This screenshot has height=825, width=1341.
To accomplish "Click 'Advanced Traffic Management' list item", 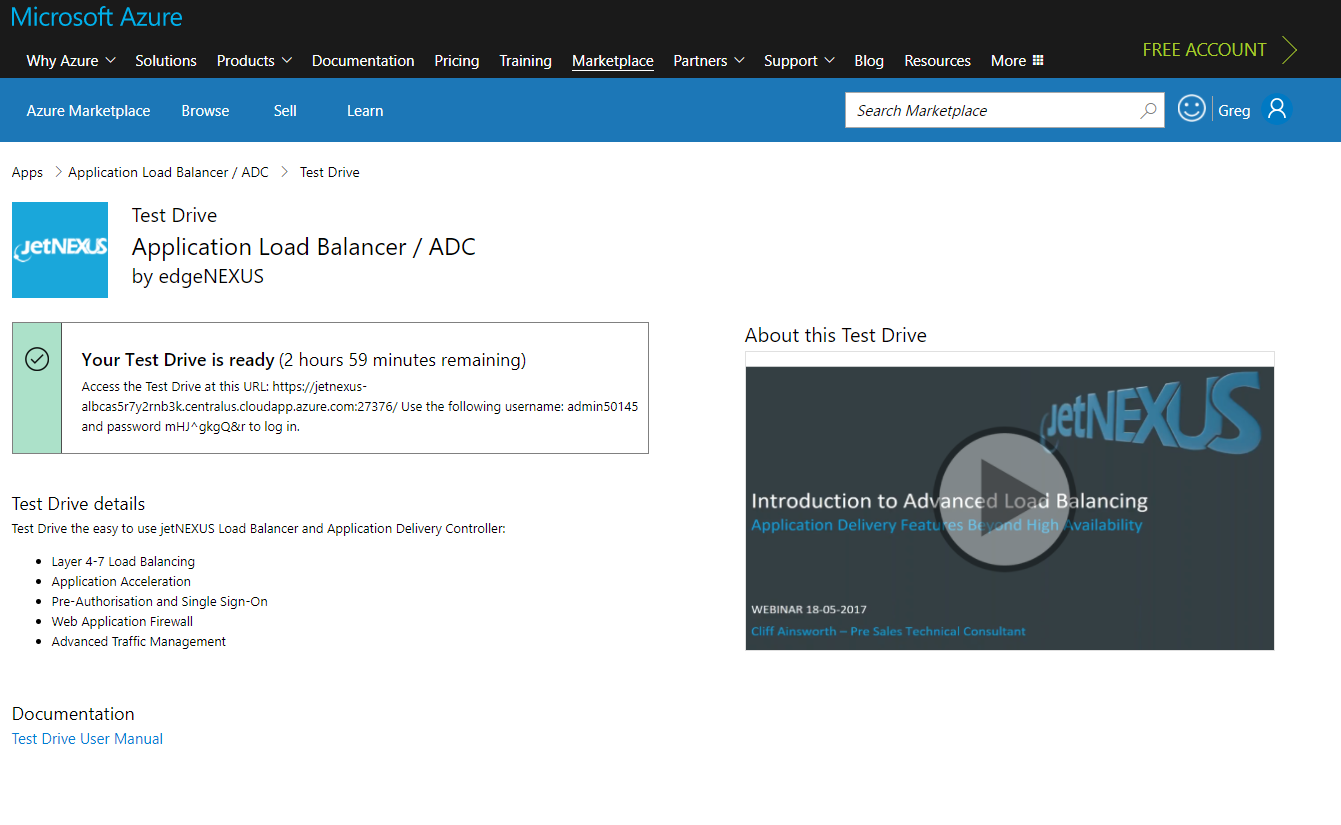I will (x=139, y=642).
